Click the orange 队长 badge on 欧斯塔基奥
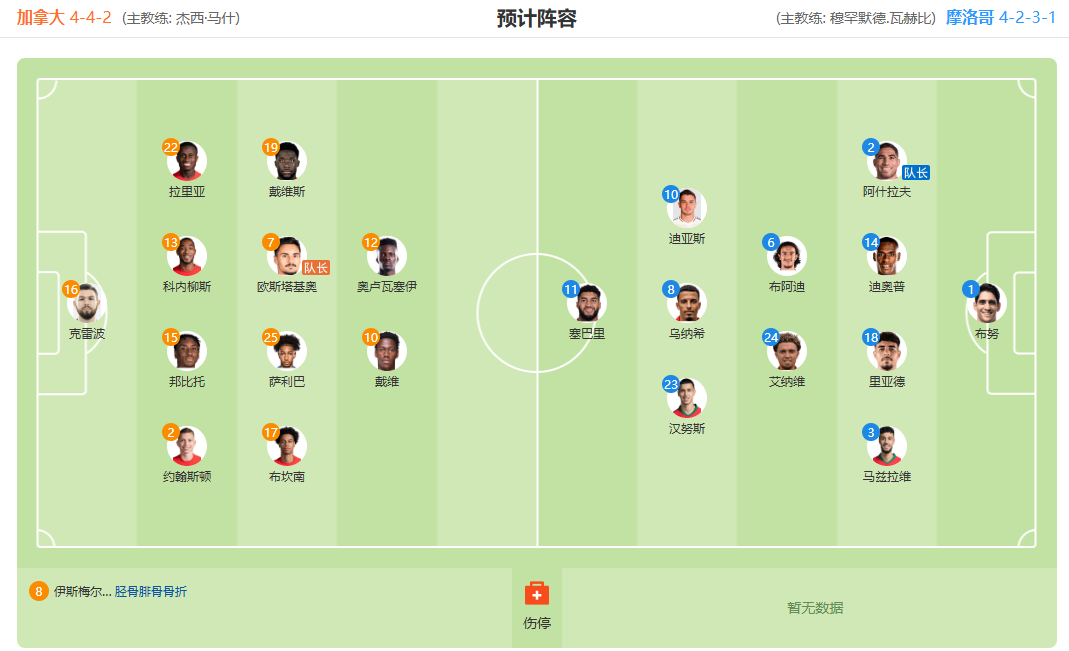The height and width of the screenshot is (651, 1069). click(x=316, y=268)
